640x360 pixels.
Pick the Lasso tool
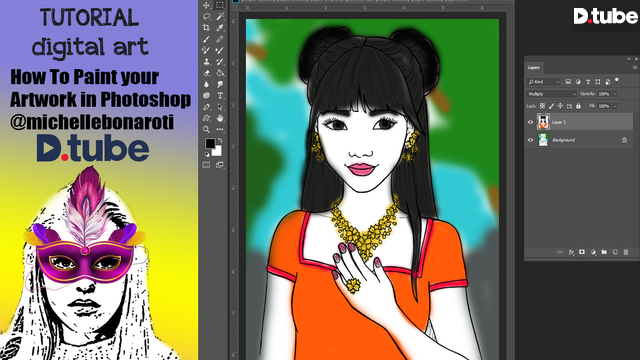(207, 17)
